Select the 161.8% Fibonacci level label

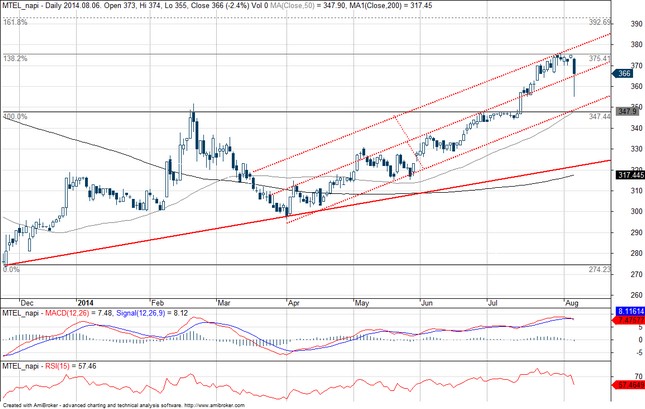tap(15, 22)
